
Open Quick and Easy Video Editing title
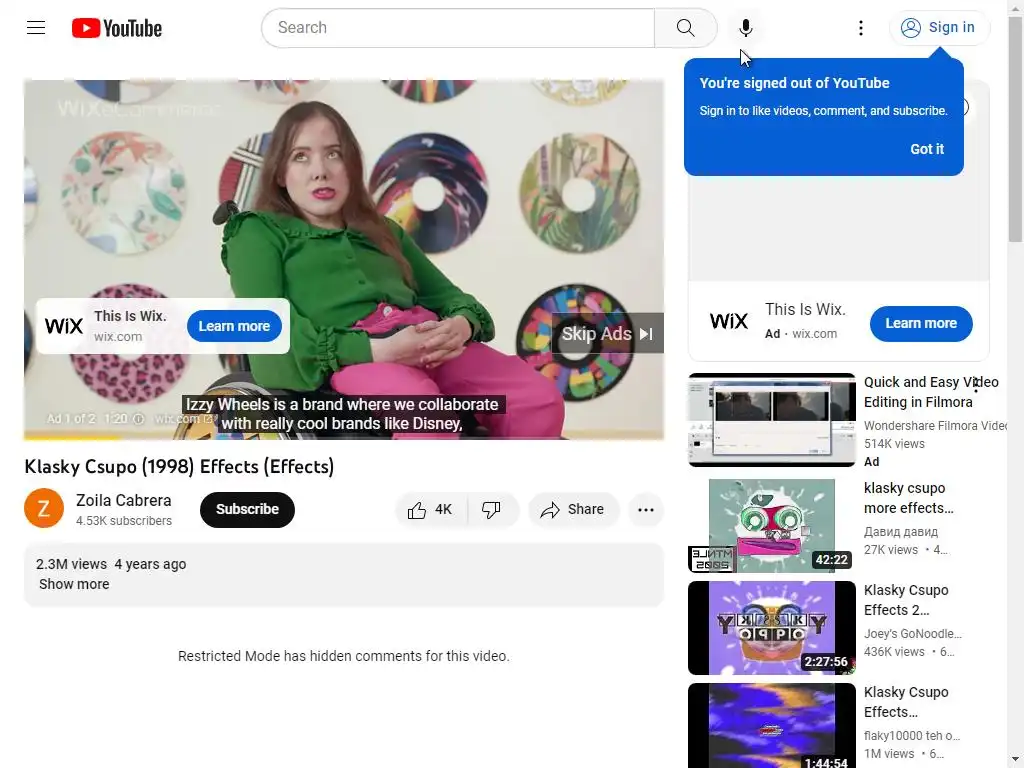pyautogui.click(x=931, y=392)
